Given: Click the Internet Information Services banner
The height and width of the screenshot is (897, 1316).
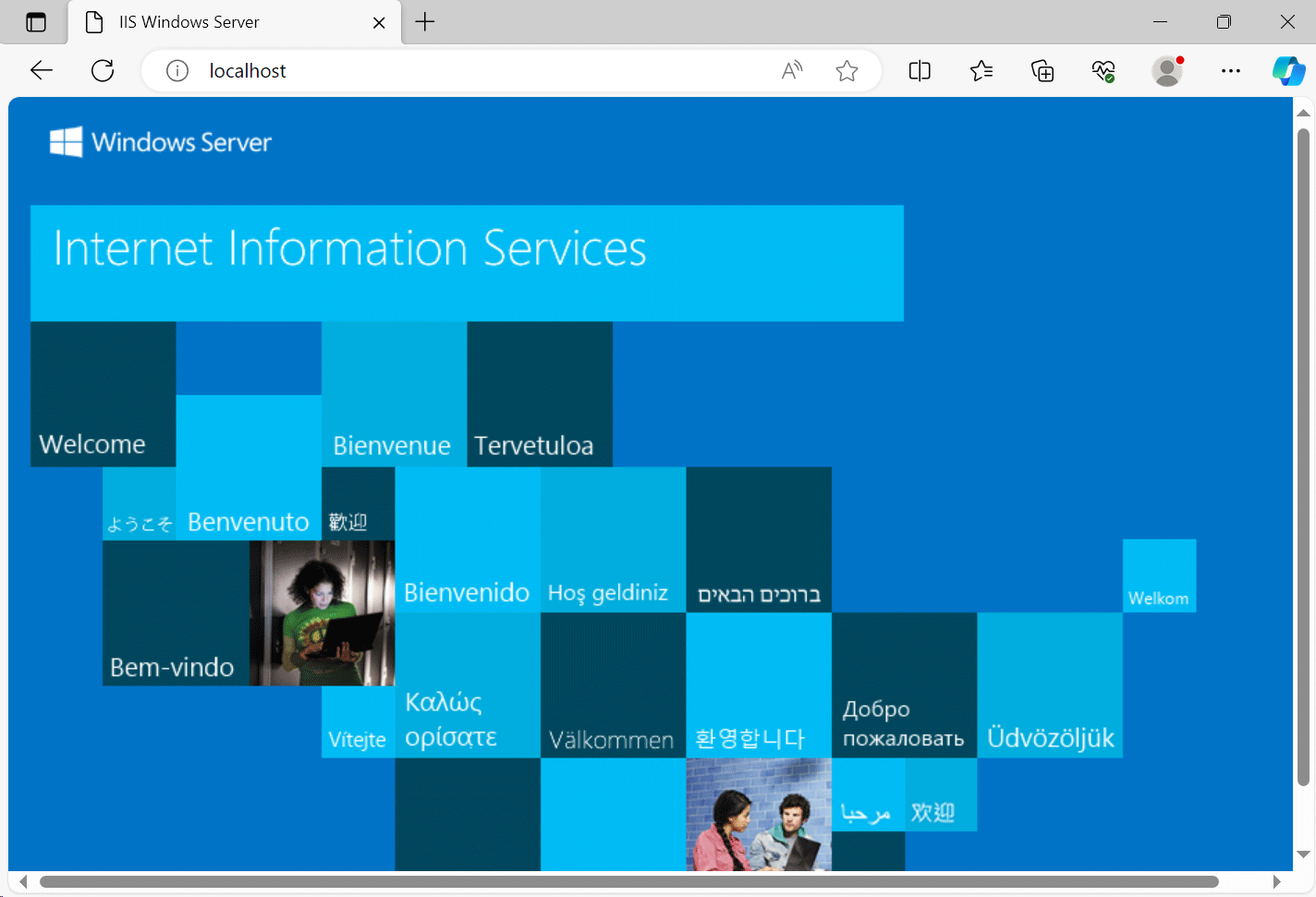Looking at the screenshot, I should coord(467,263).
